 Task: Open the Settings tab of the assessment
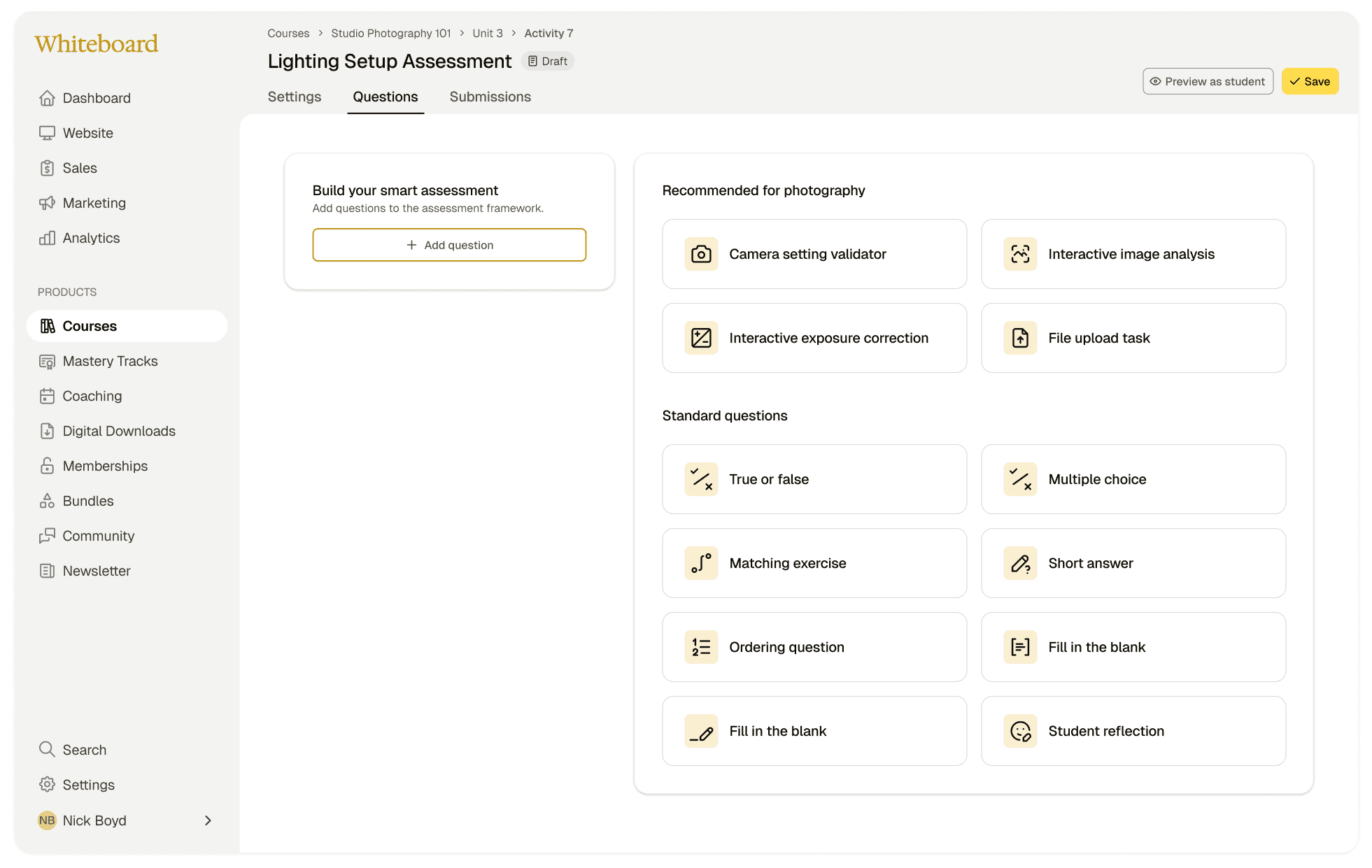(x=294, y=97)
